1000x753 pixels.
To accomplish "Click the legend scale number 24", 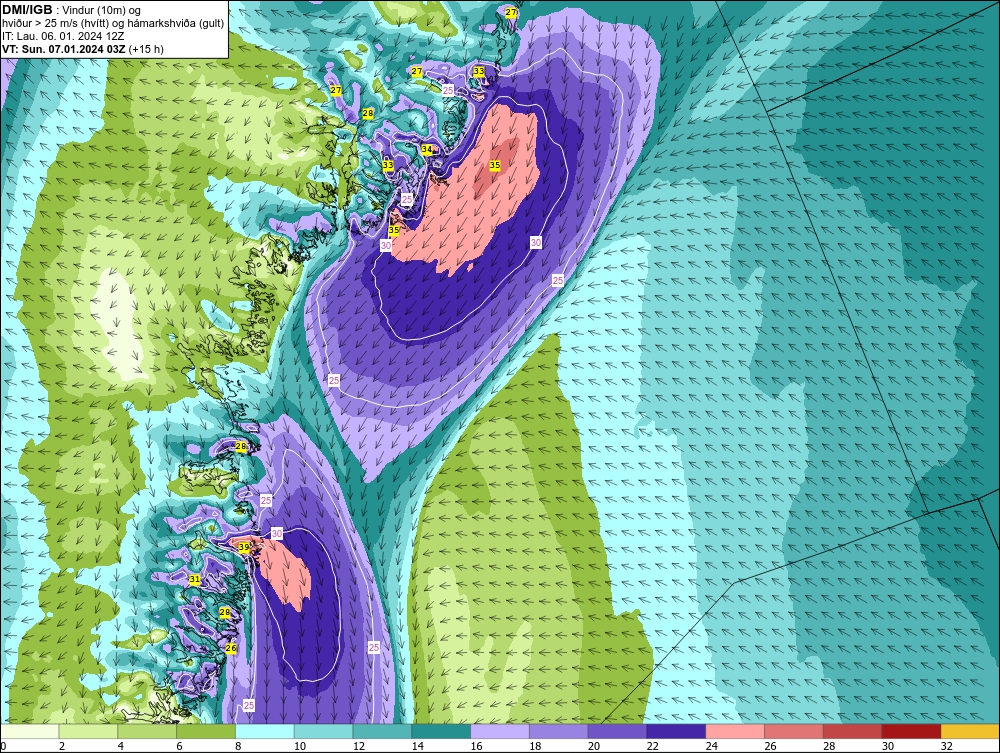I will pos(711,746).
